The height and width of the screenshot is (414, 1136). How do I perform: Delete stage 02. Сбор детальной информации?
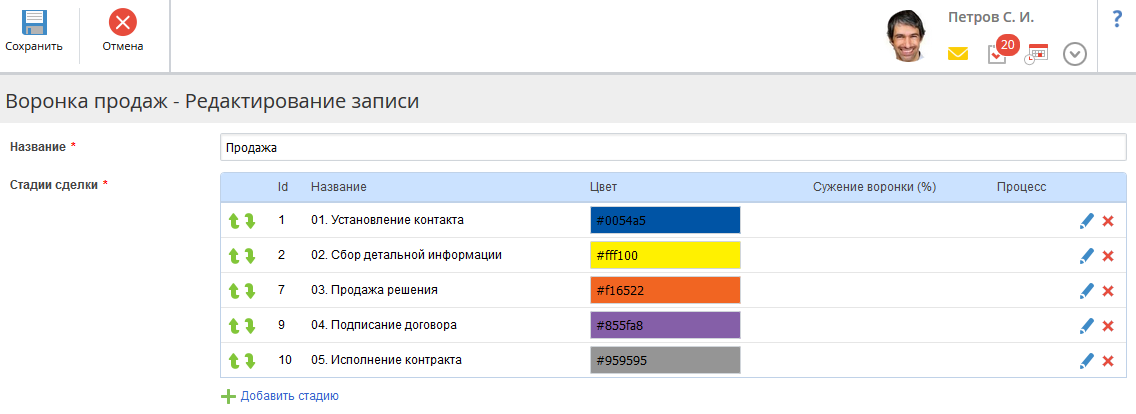[x=1108, y=256]
